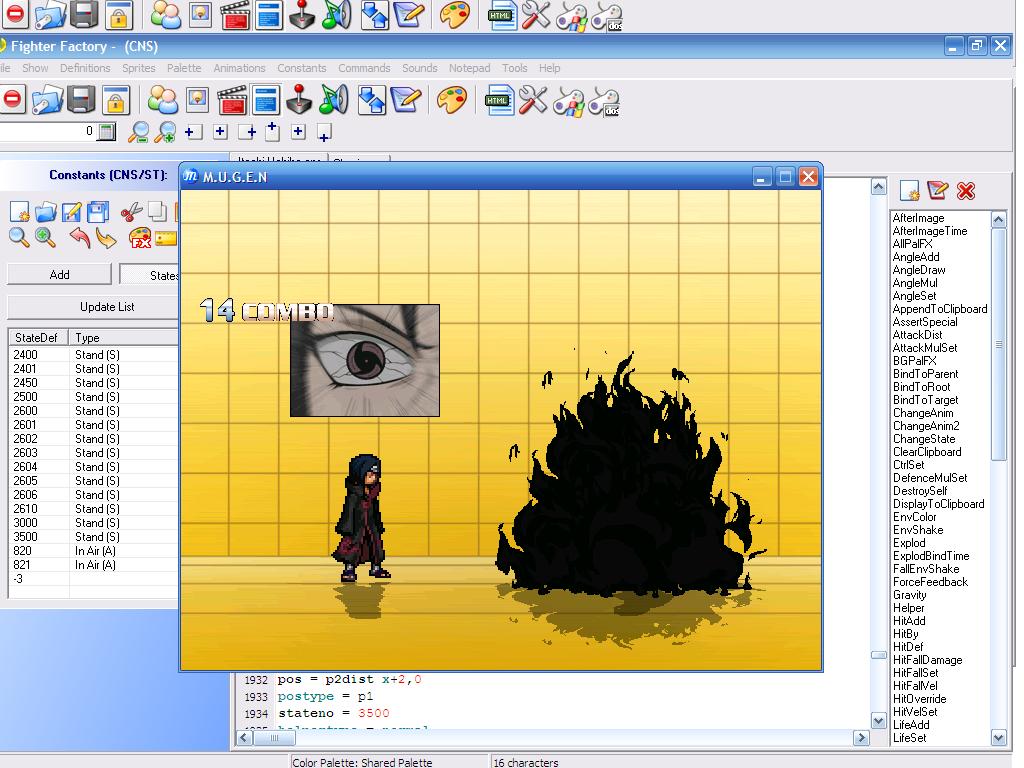This screenshot has height=768, width=1024.
Task: Click the red stop icon below the menu bar
Action: (12, 100)
